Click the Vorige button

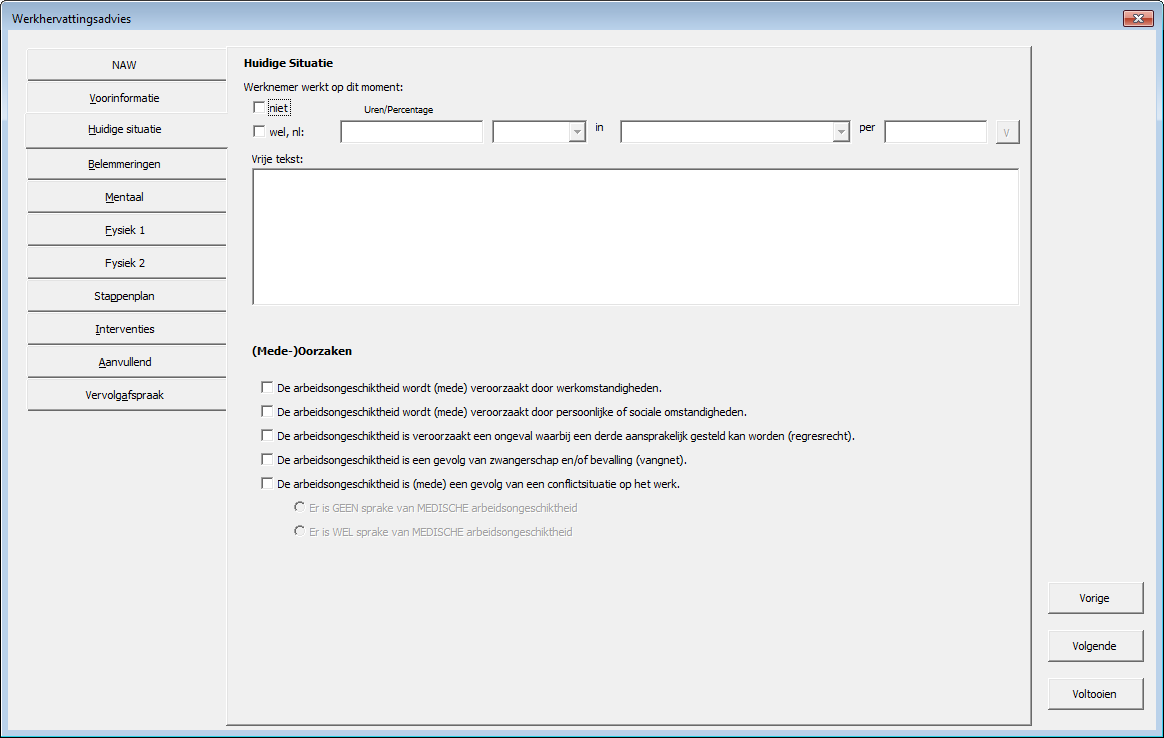[x=1095, y=598]
